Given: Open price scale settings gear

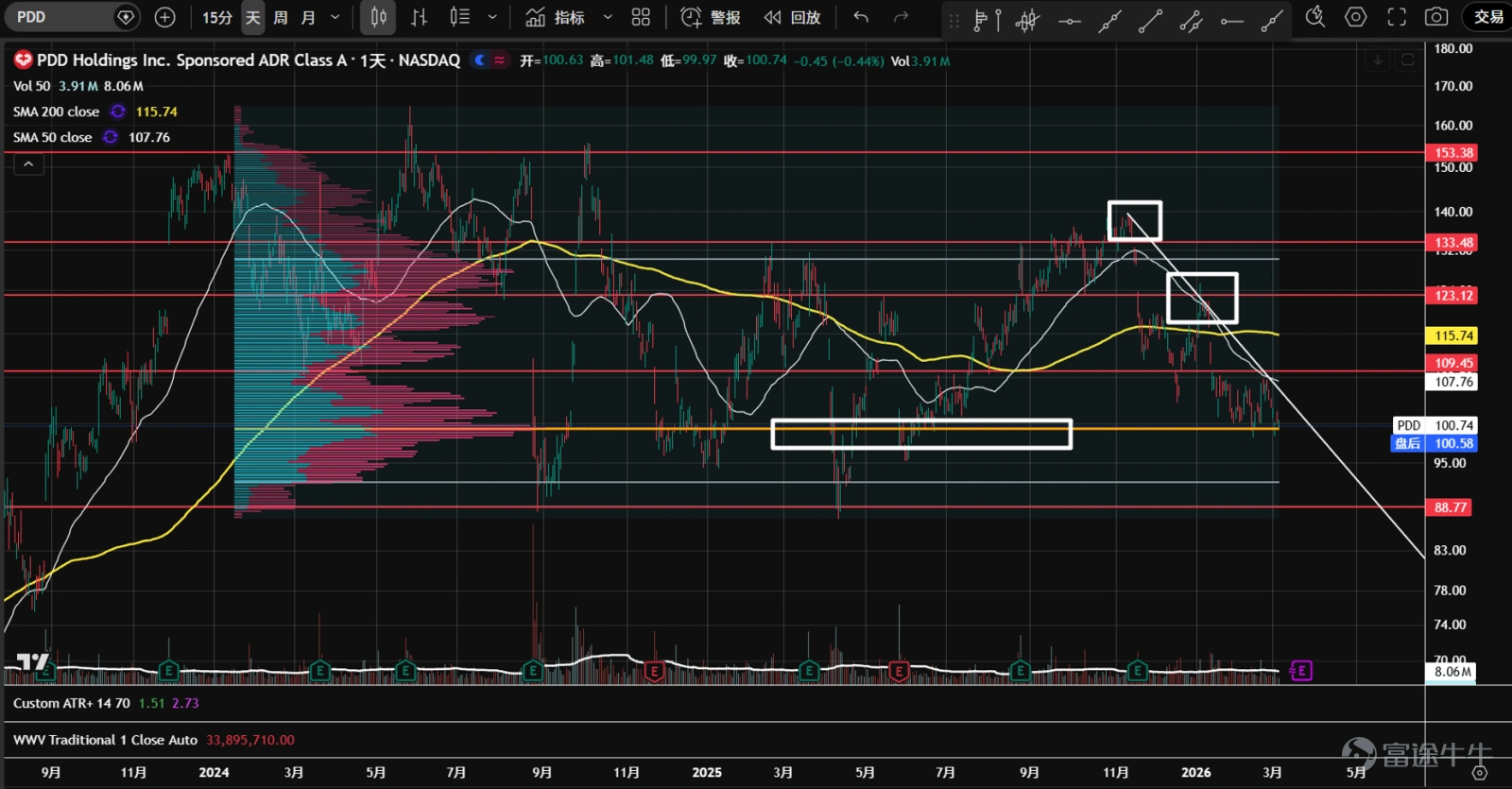Looking at the screenshot, I should [1479, 773].
